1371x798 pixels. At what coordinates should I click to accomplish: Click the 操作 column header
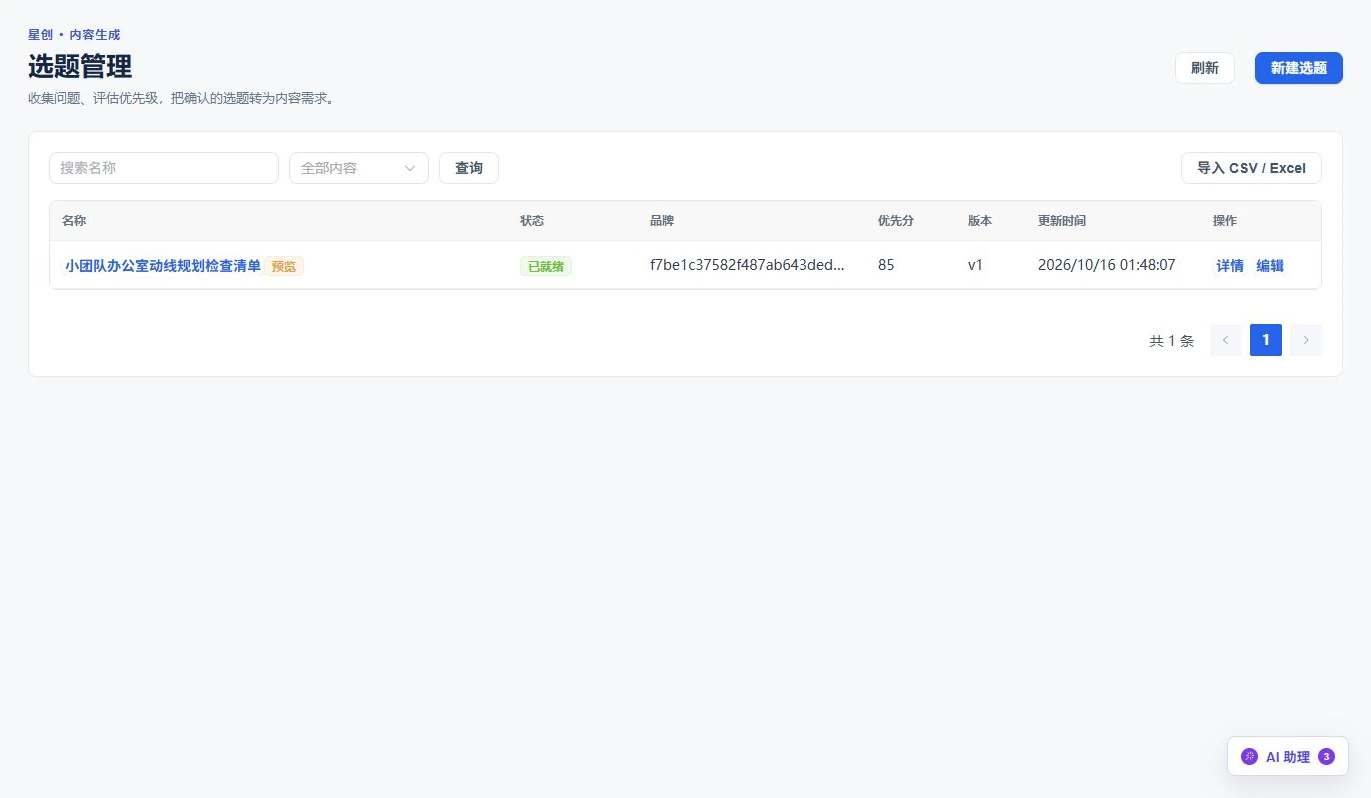1225,221
